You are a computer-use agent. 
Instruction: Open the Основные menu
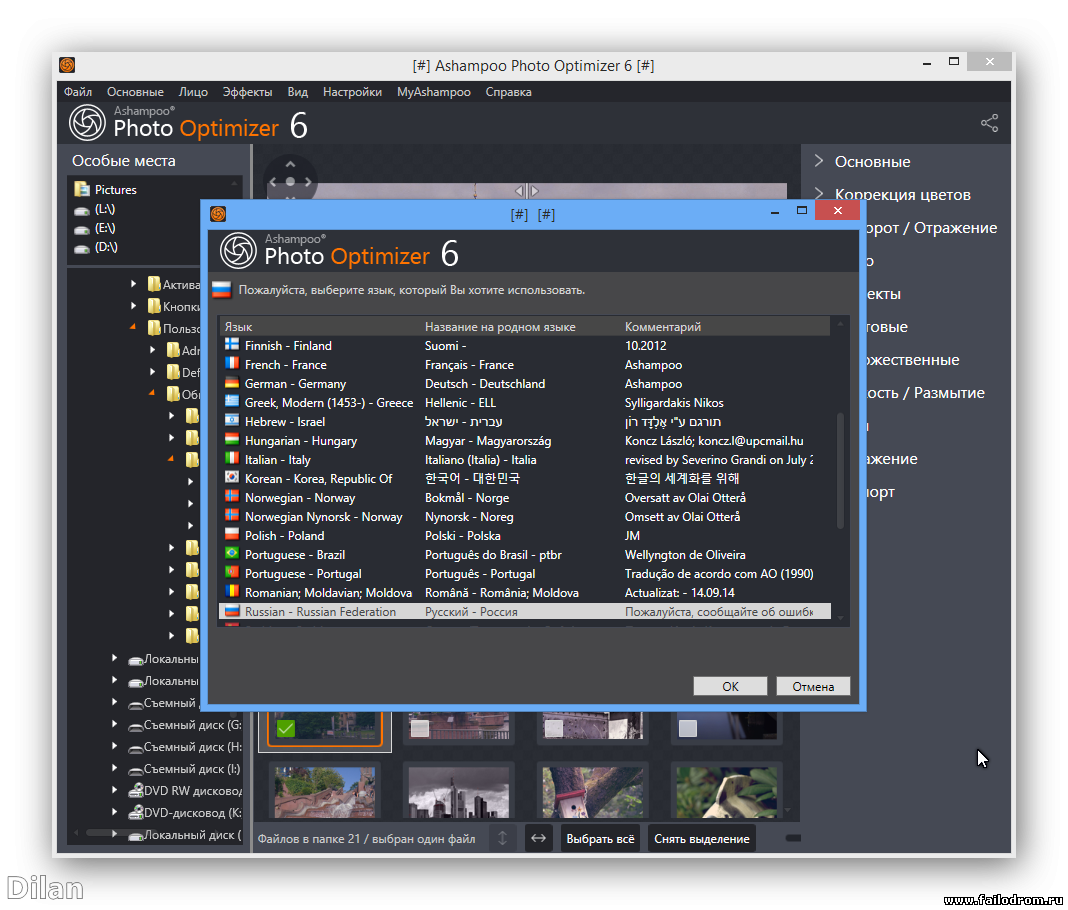pyautogui.click(x=135, y=92)
